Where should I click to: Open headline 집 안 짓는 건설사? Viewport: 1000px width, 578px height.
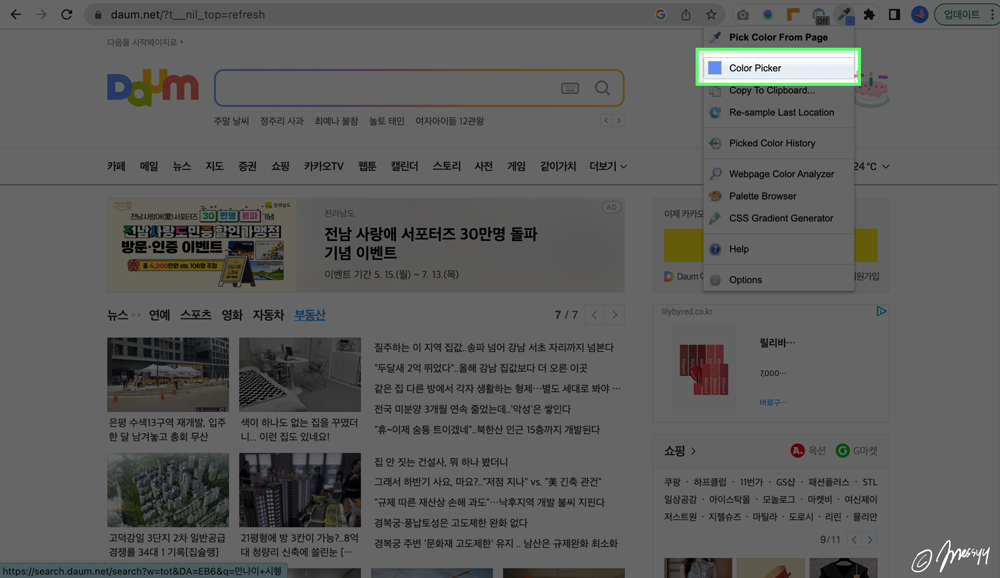pyautogui.click(x=441, y=461)
